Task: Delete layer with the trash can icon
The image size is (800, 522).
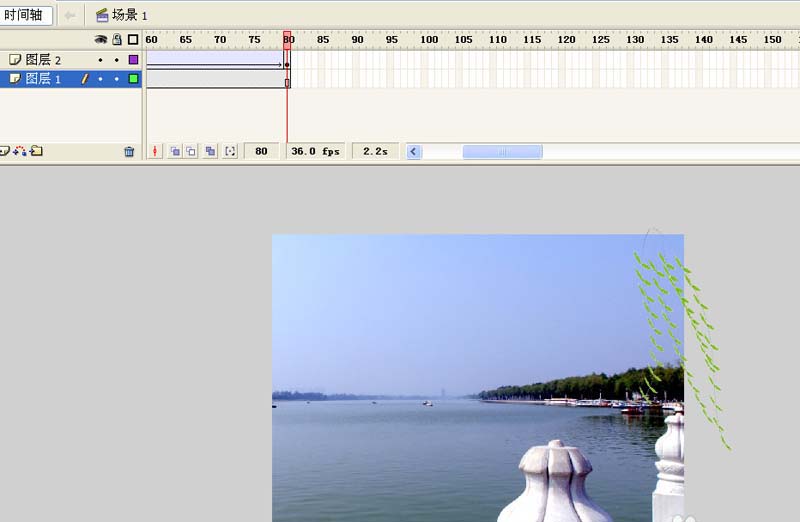Action: coord(129,152)
